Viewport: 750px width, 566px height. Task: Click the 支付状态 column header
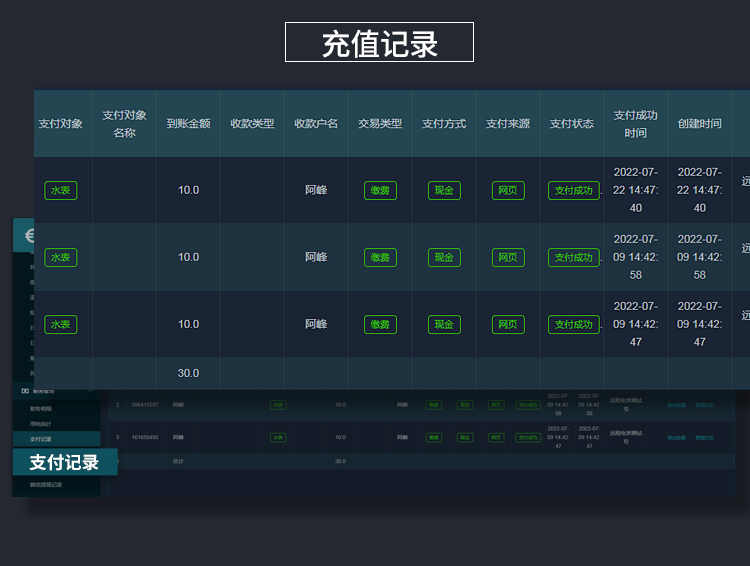coord(572,124)
